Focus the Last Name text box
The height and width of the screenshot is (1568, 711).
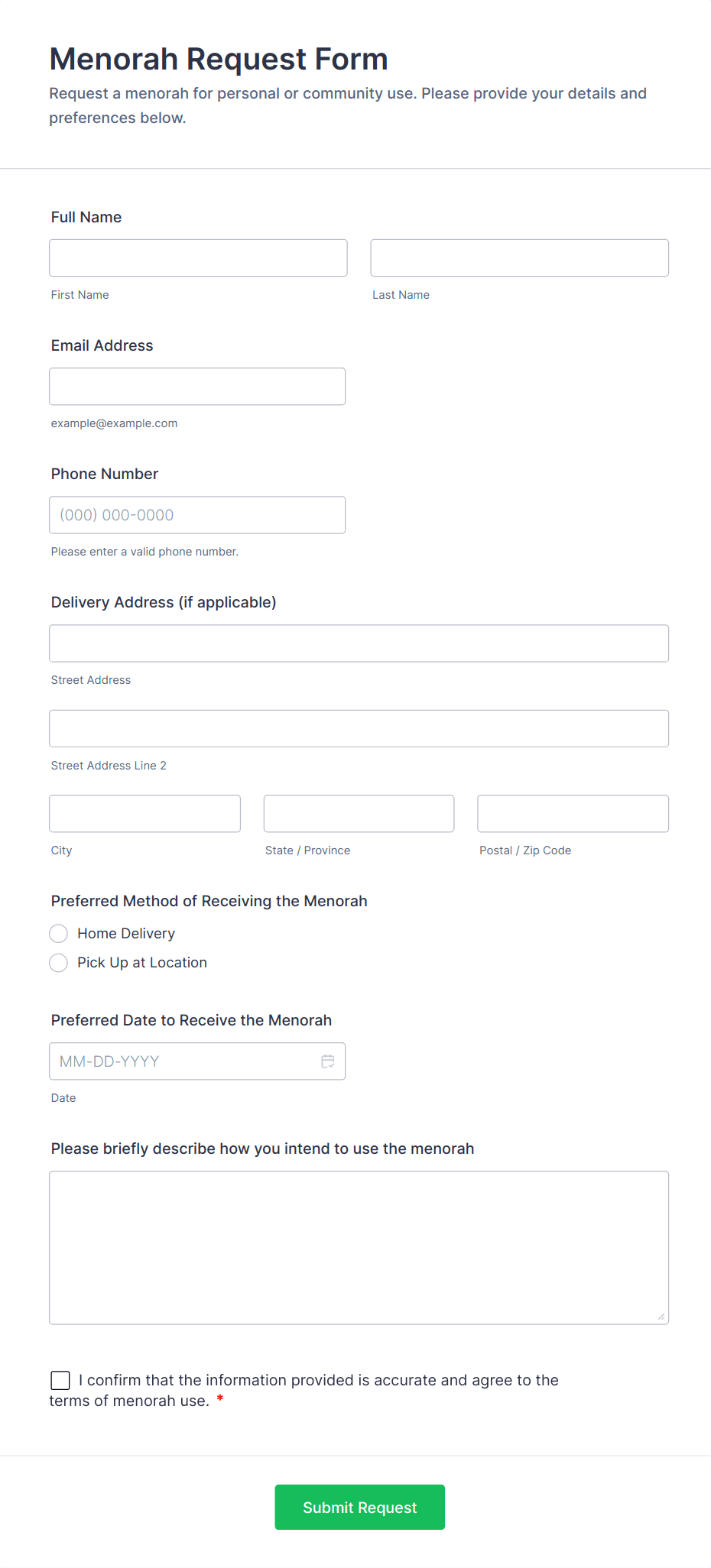pos(519,258)
